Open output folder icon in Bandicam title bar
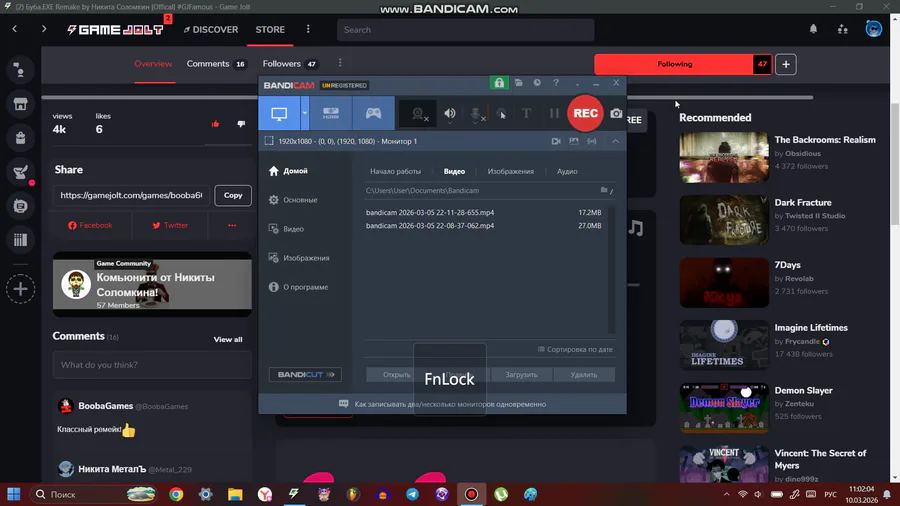Screen dimensions: 900x506 [x=518, y=83]
